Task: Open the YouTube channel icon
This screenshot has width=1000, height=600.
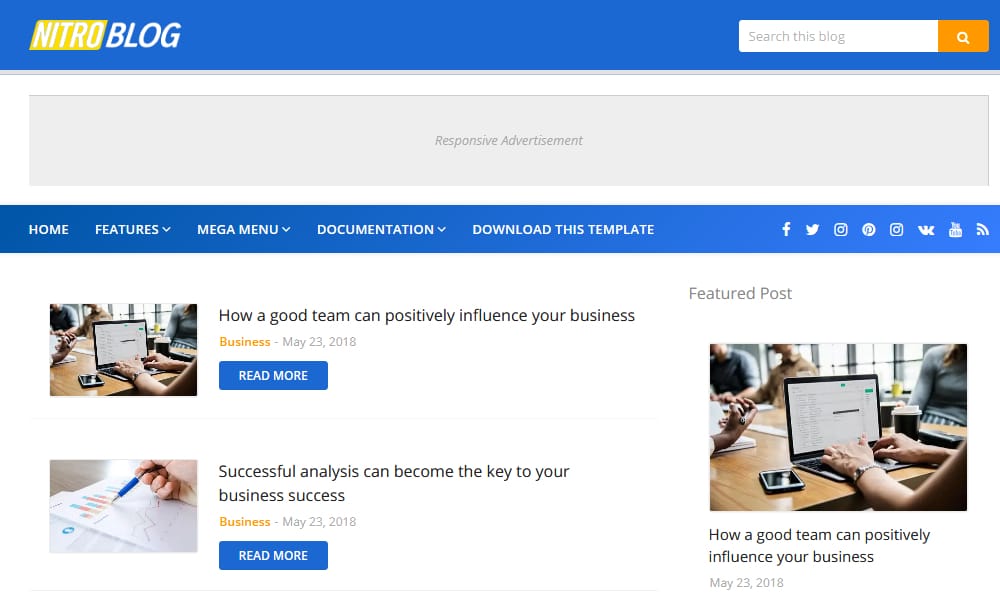Action: 955,229
